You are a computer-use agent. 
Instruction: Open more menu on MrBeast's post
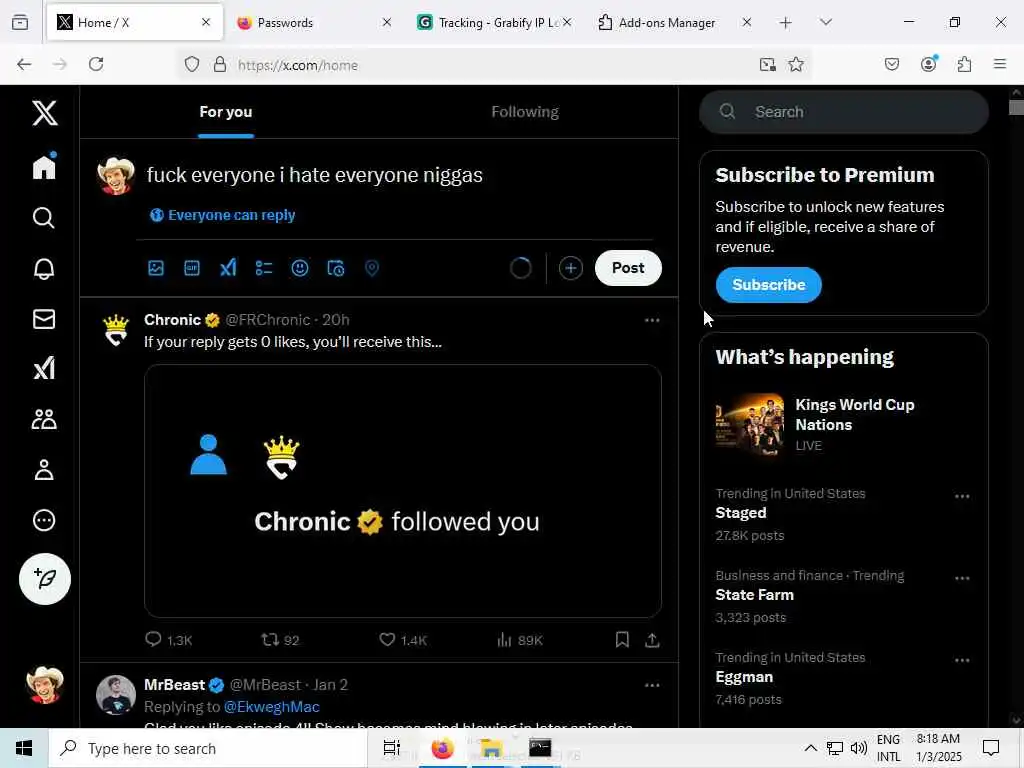(652, 685)
